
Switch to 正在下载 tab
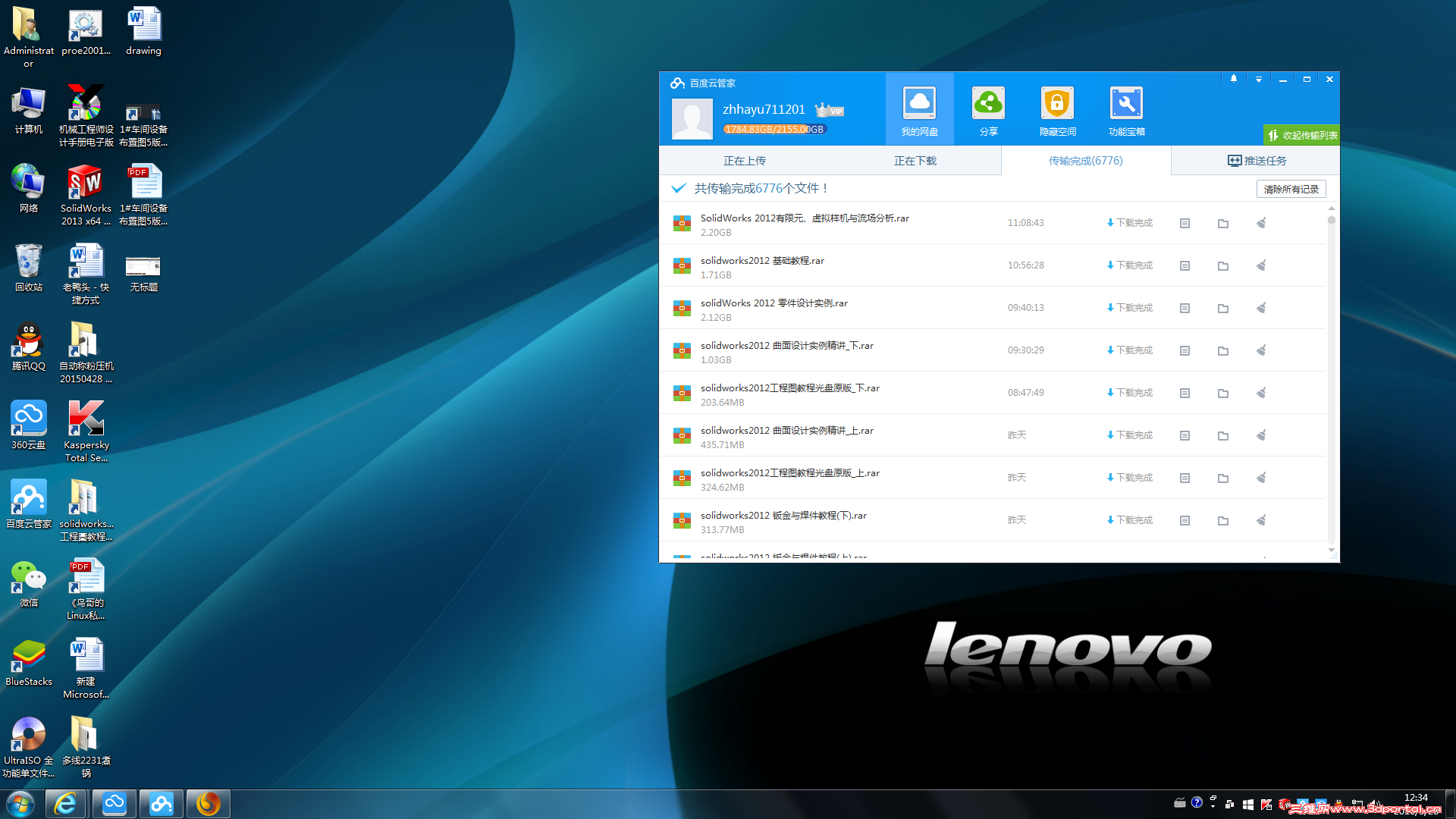click(x=915, y=161)
